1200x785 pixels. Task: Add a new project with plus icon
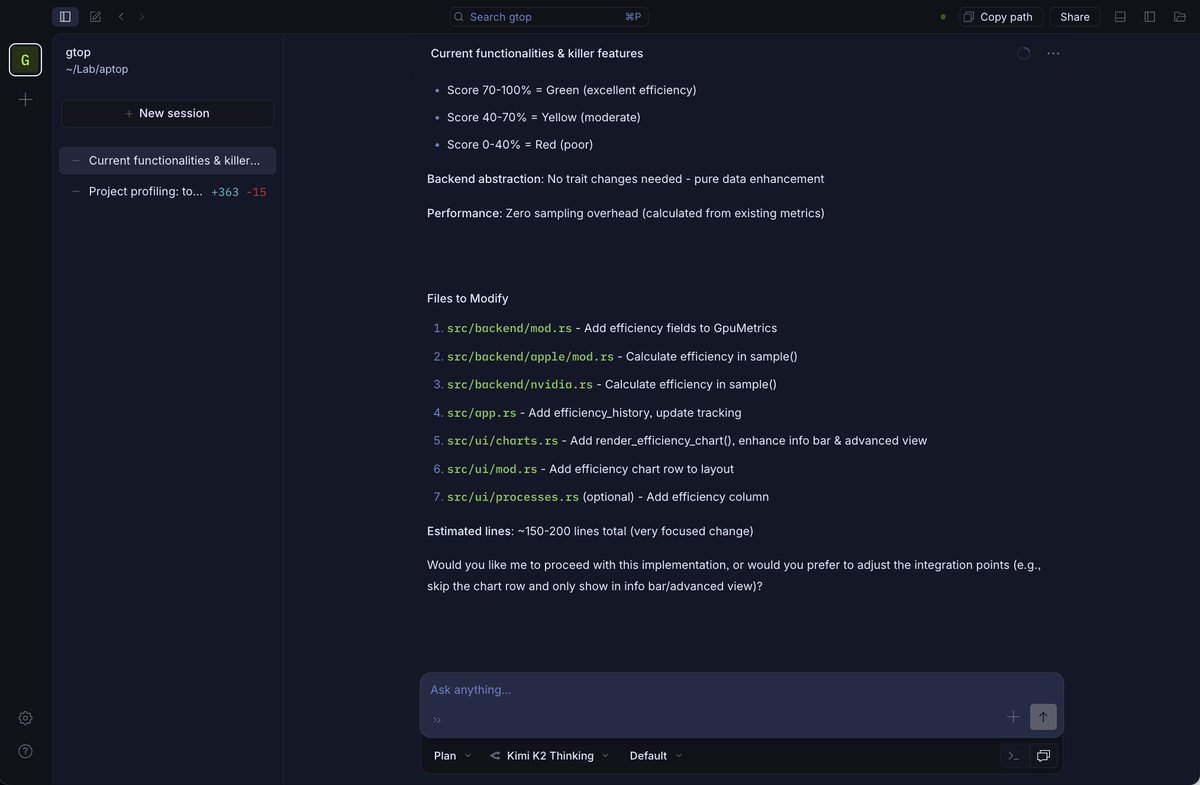pos(25,100)
